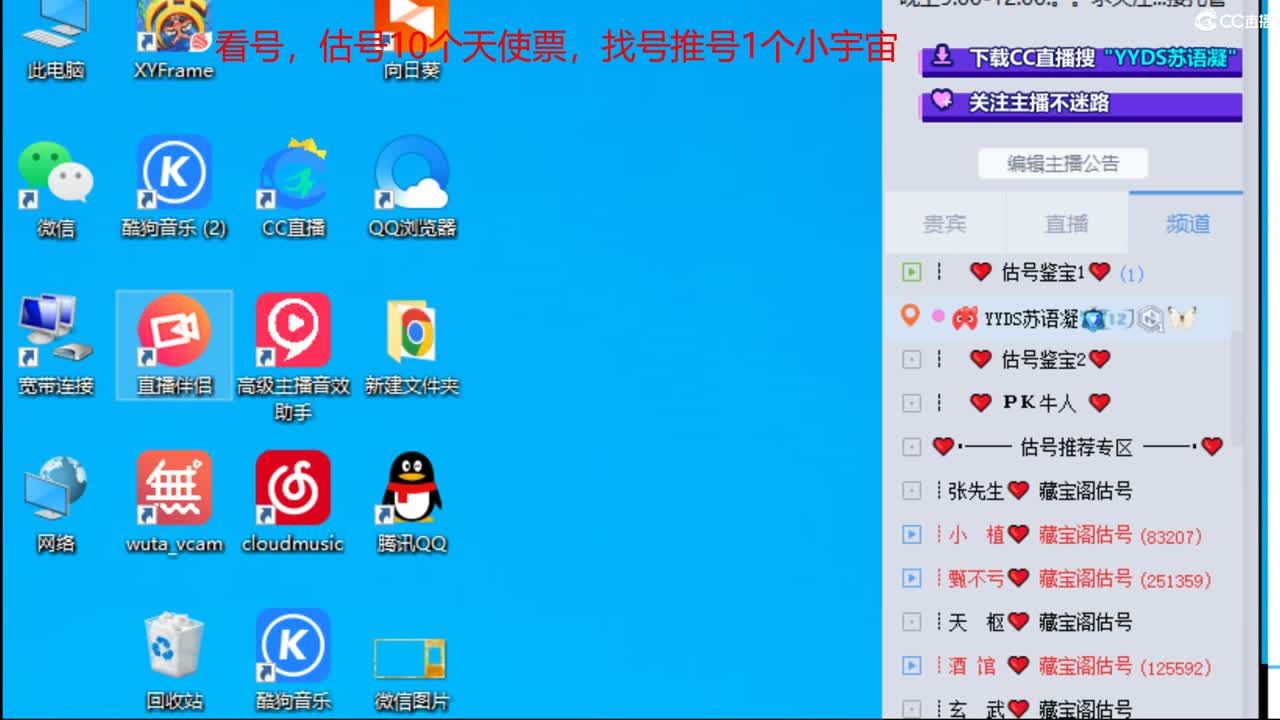Click the butterfly badge on YYDS苏语凝 row
Image resolution: width=1280 pixels, height=720 pixels.
click(1182, 318)
